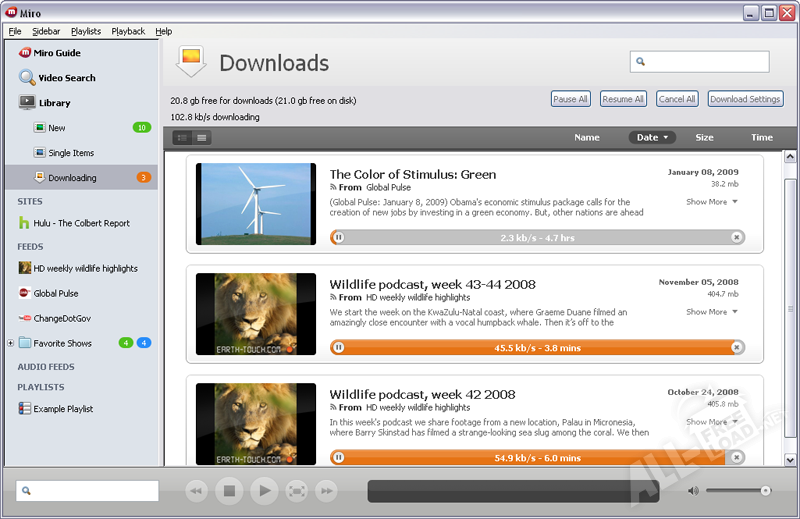Open Video Search in the sidebar
Image resolution: width=800 pixels, height=519 pixels.
pos(67,78)
